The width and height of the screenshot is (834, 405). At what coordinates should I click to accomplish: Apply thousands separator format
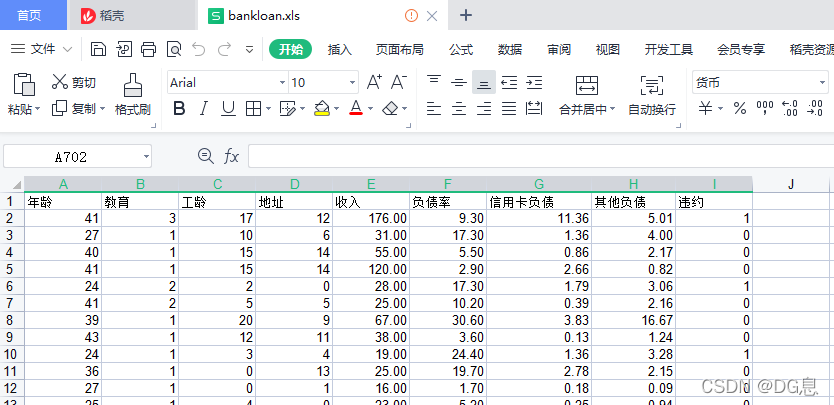click(x=765, y=109)
